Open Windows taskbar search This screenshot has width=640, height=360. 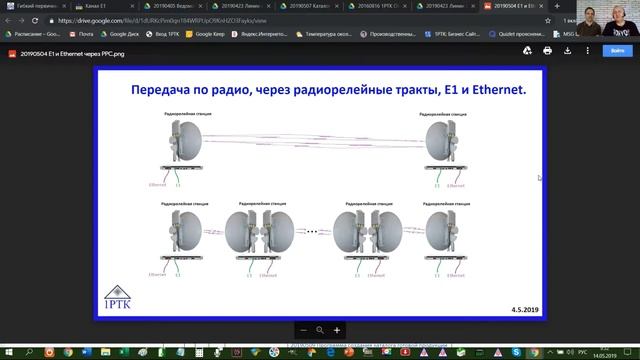click(x=29, y=352)
